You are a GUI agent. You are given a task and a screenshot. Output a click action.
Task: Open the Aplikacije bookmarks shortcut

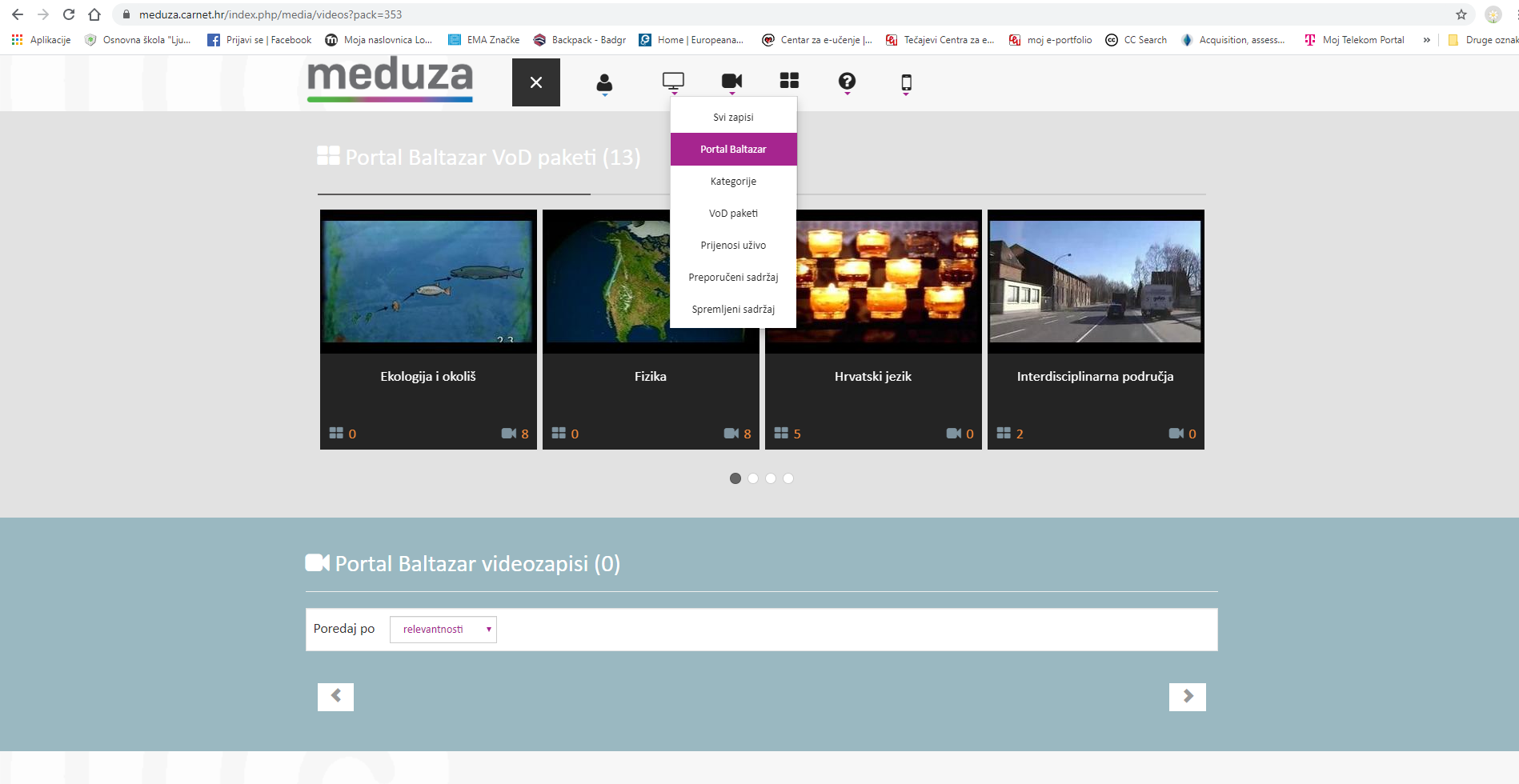(x=41, y=40)
